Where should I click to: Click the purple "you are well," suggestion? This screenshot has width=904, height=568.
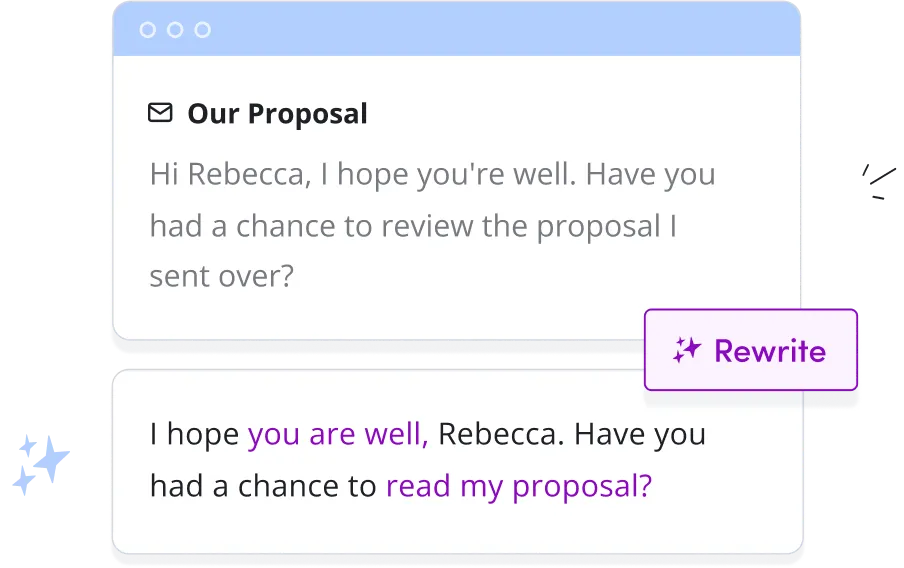[x=338, y=434]
